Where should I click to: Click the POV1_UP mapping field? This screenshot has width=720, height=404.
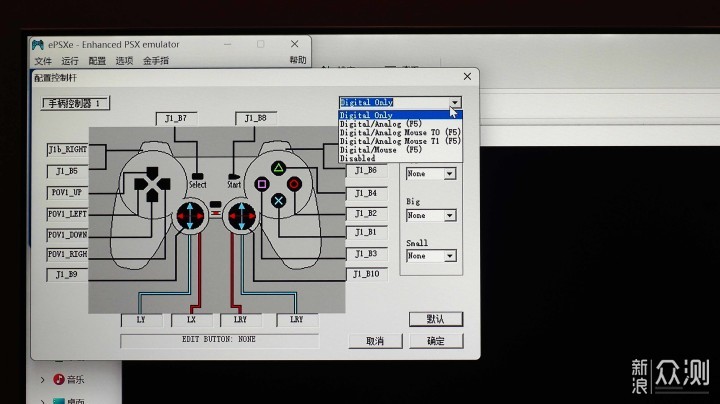tap(68, 192)
